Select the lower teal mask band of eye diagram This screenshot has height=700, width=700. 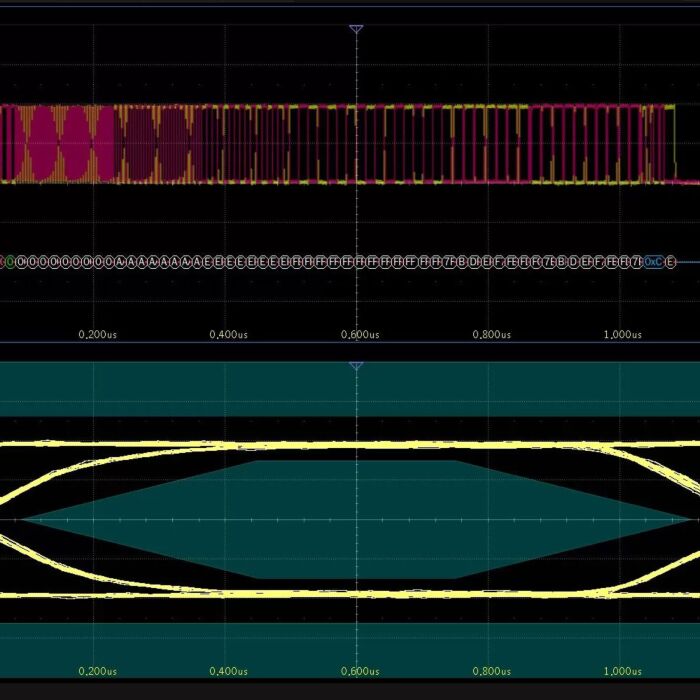tap(350, 650)
